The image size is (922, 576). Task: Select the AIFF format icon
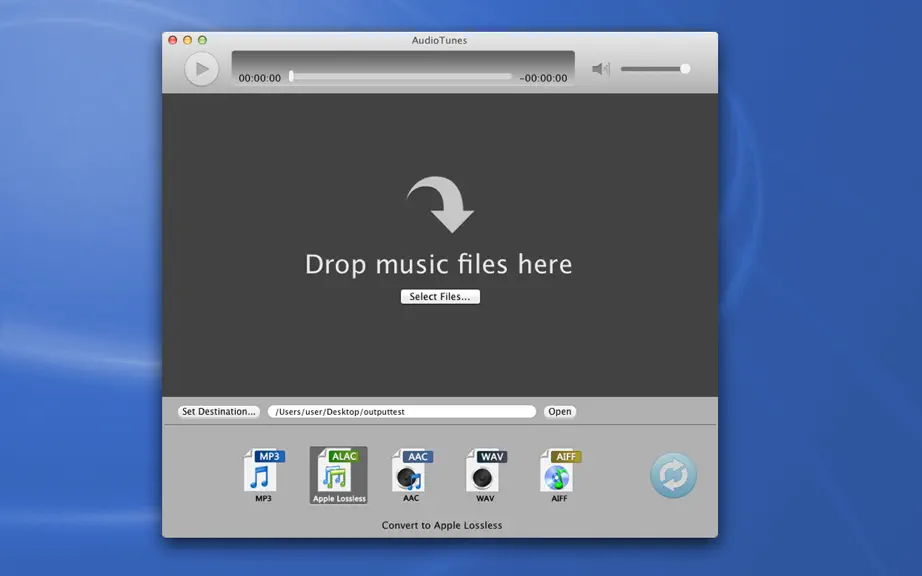click(560, 475)
